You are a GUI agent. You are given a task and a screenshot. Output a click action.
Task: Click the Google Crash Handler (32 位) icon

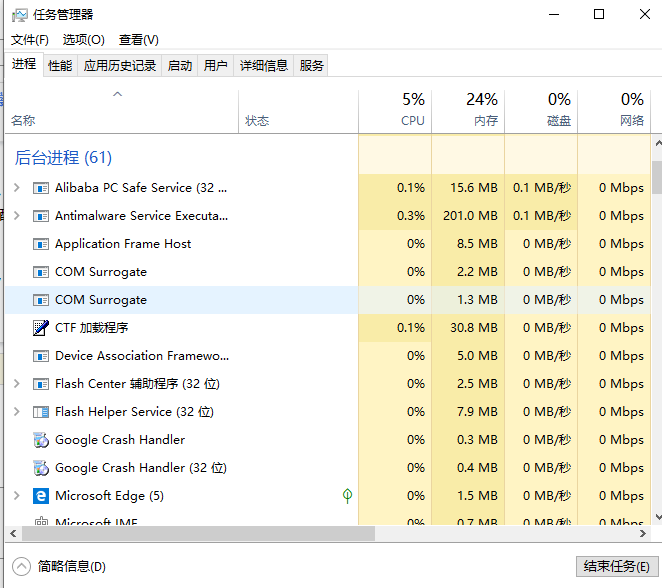[41, 468]
